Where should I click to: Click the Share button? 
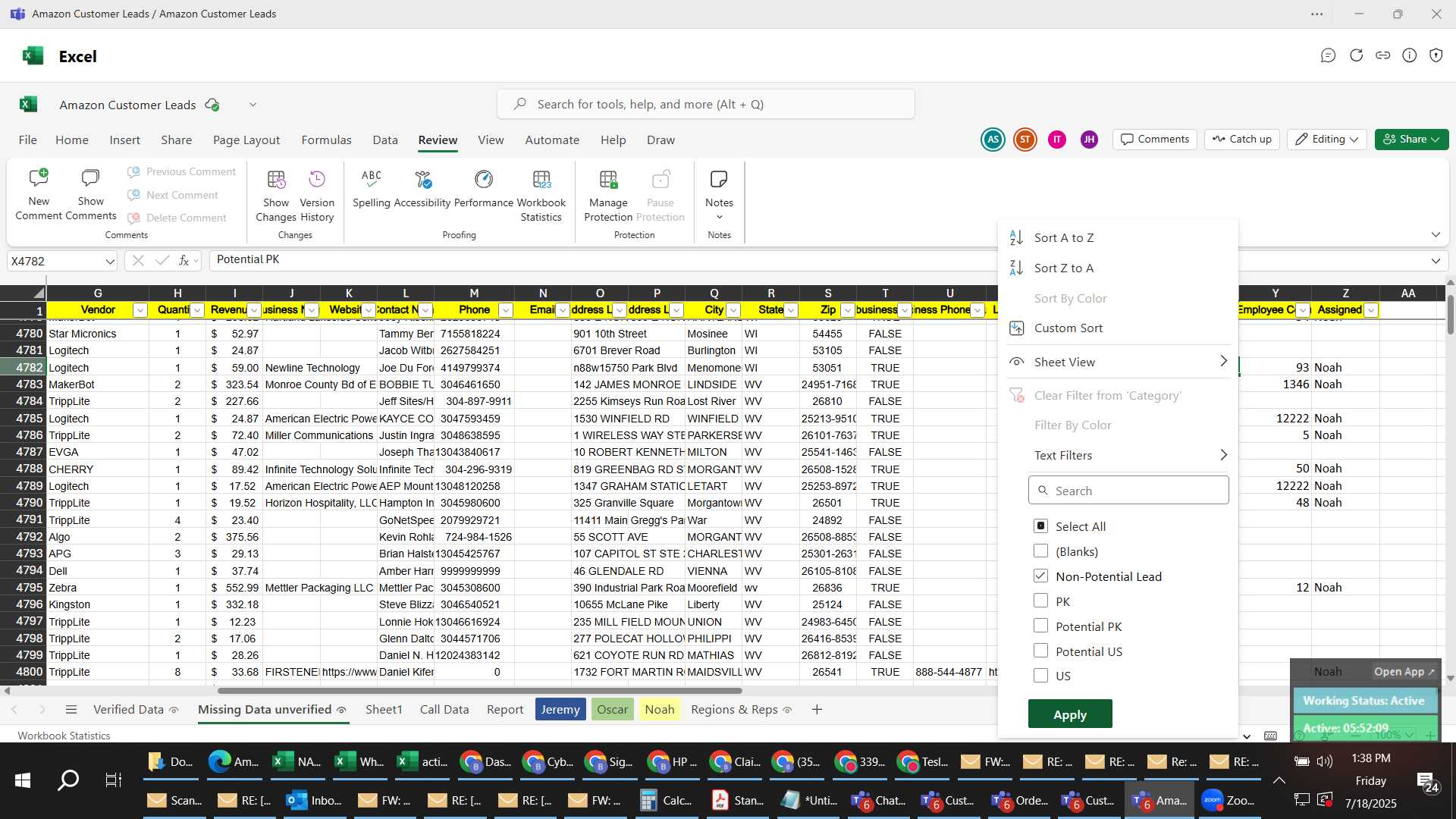pos(1411,140)
